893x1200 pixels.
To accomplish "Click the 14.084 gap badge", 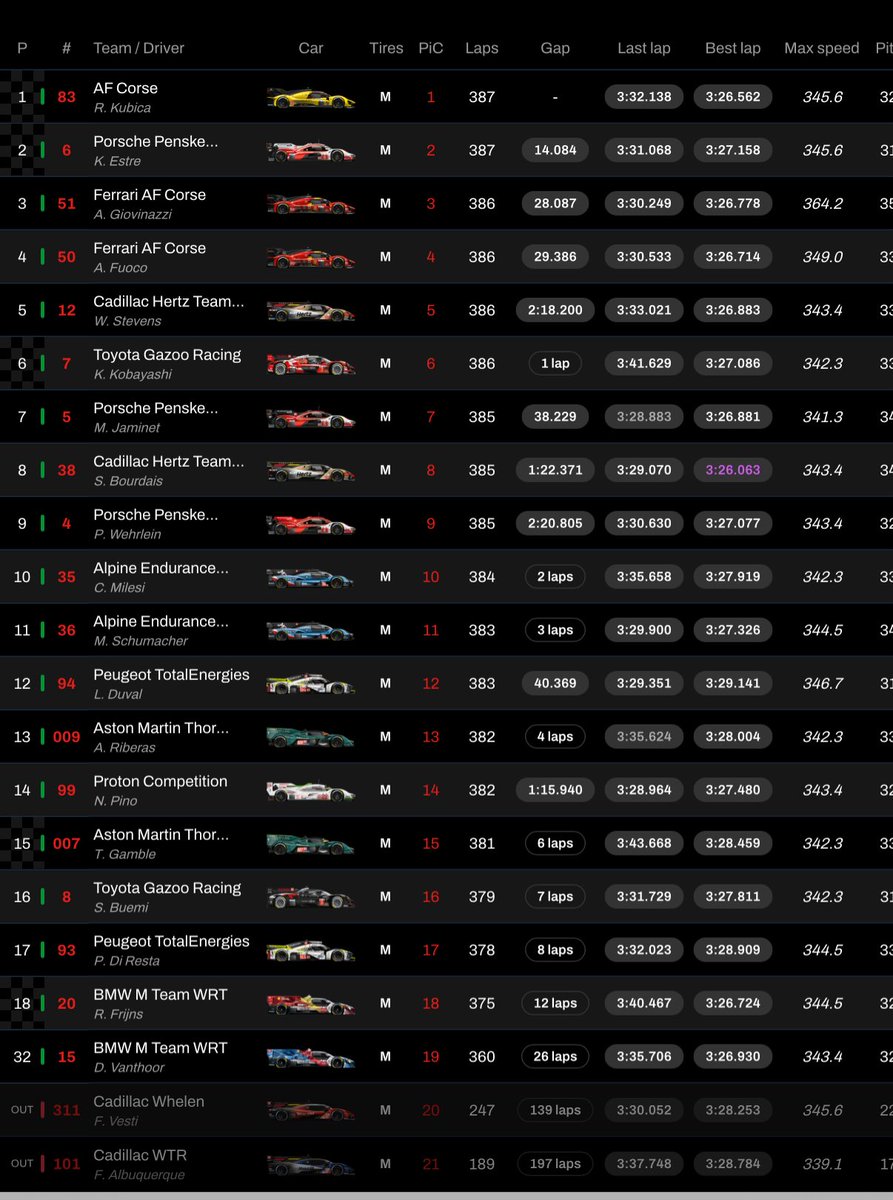I will (x=555, y=150).
